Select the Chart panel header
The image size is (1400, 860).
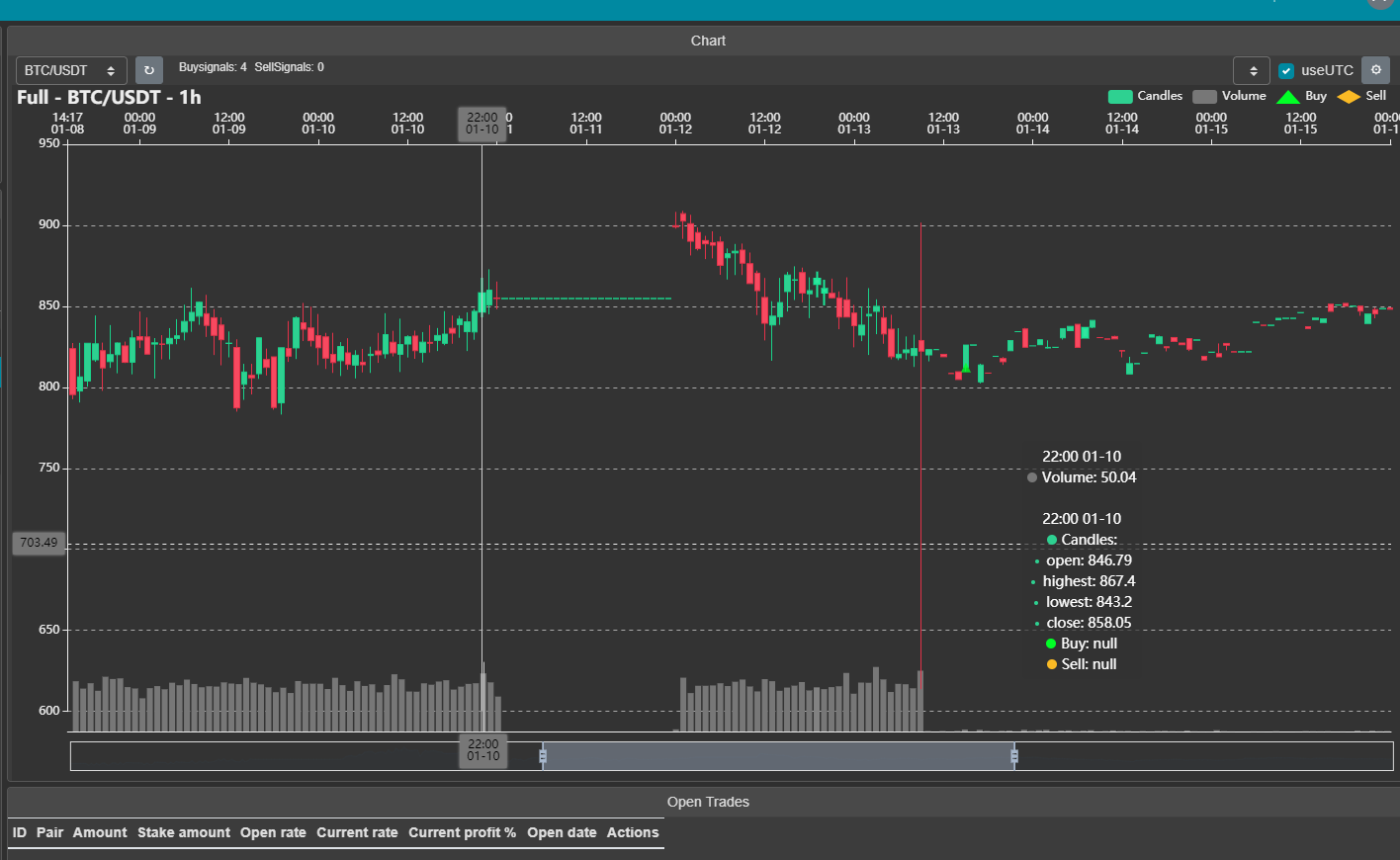pyautogui.click(x=708, y=41)
